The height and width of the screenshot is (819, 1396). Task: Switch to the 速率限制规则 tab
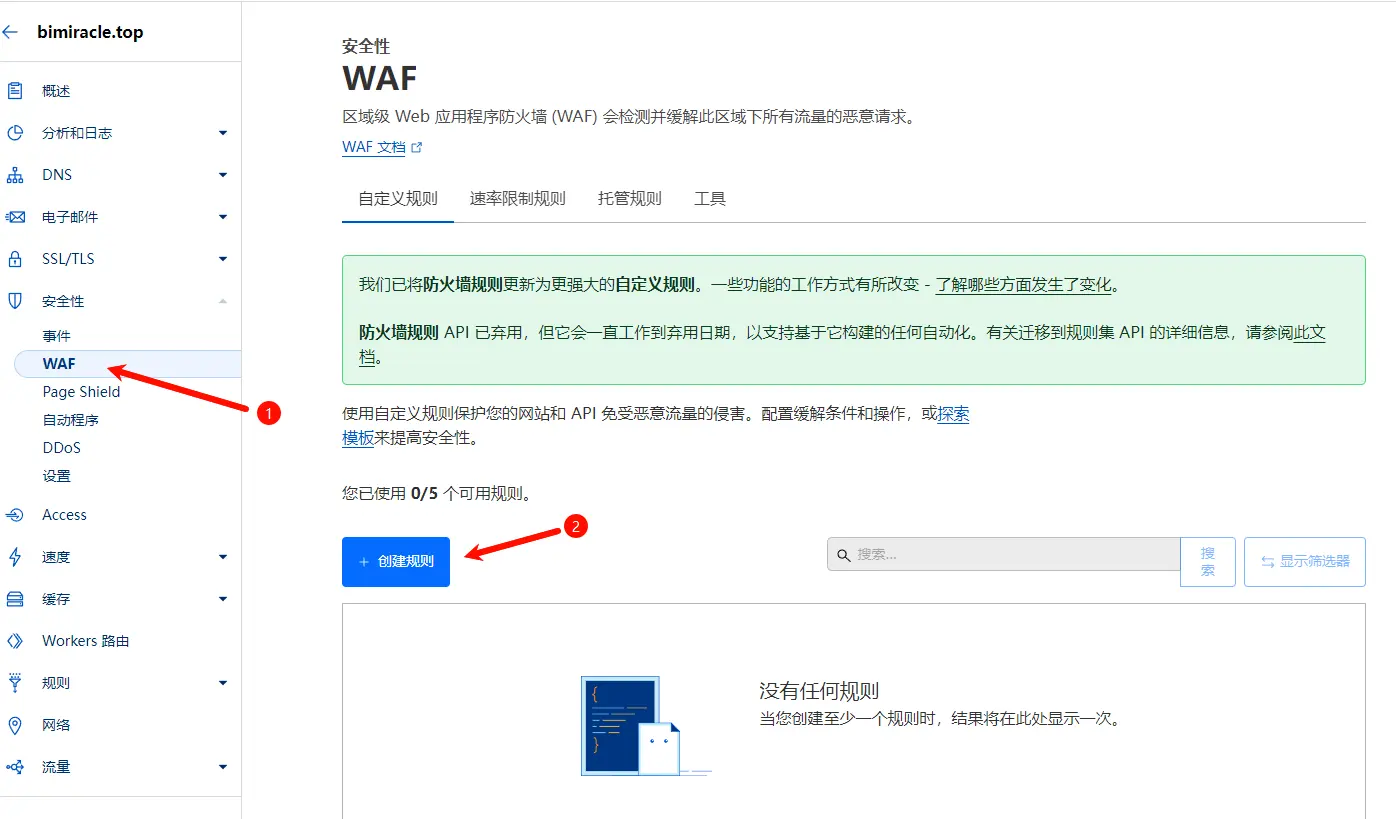coord(518,199)
